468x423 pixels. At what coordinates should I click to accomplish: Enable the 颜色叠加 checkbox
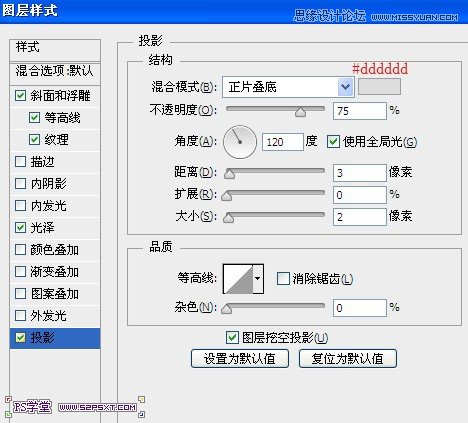click(x=20, y=250)
